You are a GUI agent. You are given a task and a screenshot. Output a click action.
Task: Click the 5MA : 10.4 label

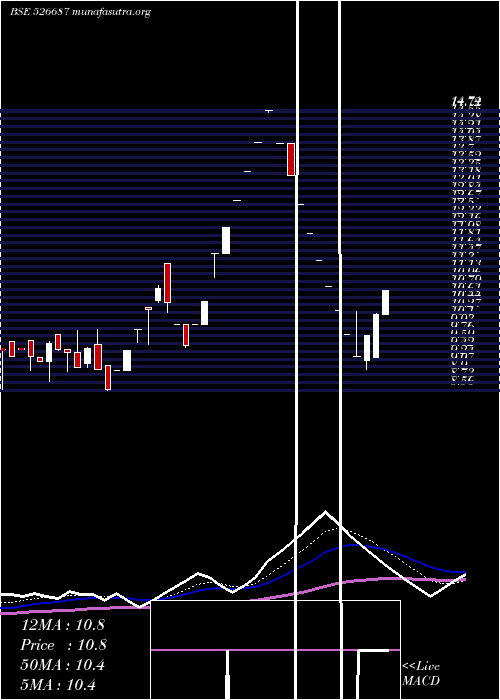pyautogui.click(x=58, y=685)
